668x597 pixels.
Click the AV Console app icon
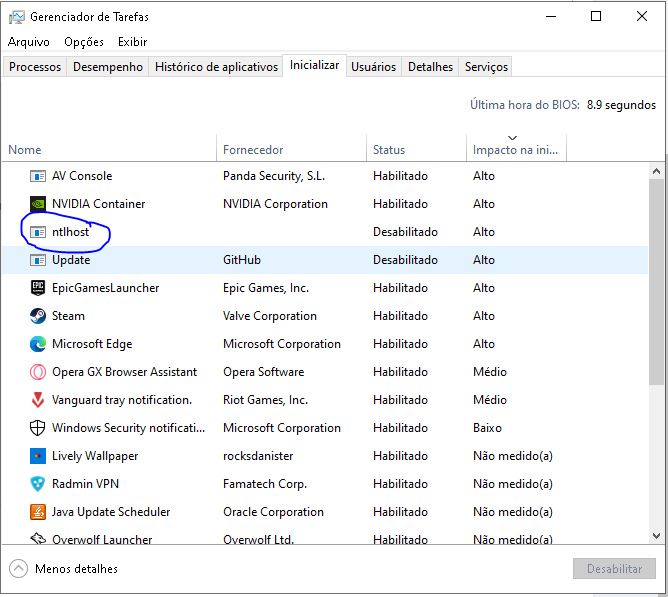tap(38, 176)
